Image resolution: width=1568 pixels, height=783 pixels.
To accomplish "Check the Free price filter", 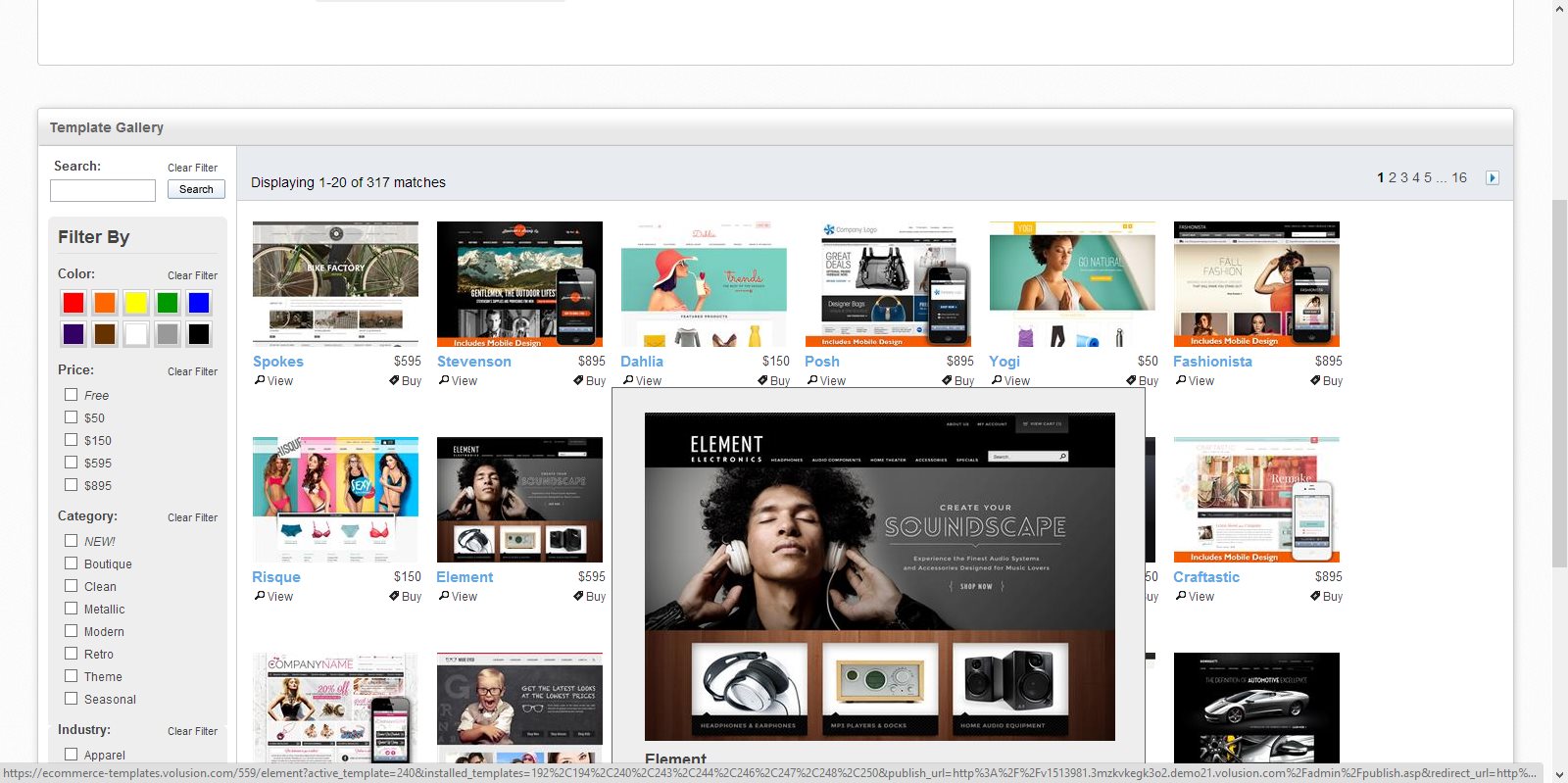I will click(71, 395).
